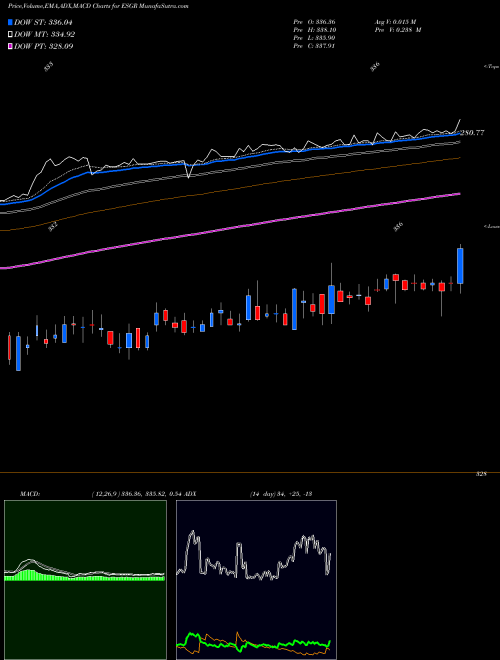This screenshot has width=500, height=660.
Task: Select the "DOW ST: 336.04" legend text
Action: [44, 22]
